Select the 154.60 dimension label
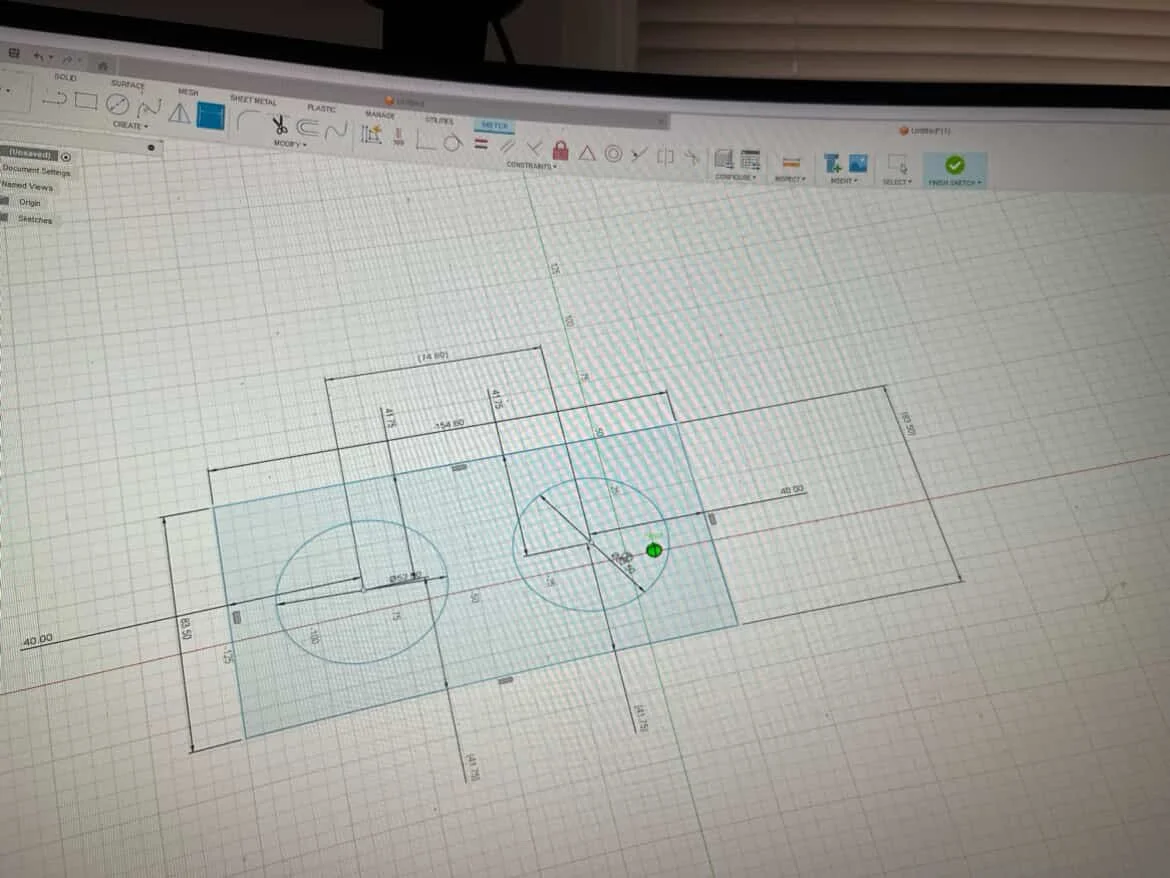Image resolution: width=1170 pixels, height=878 pixels. pyautogui.click(x=450, y=424)
